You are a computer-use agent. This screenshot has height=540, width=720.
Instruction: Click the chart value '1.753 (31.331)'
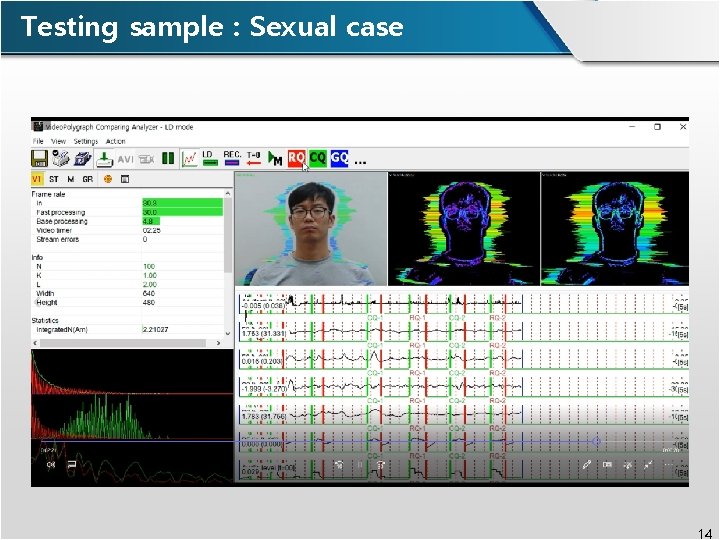264,334
